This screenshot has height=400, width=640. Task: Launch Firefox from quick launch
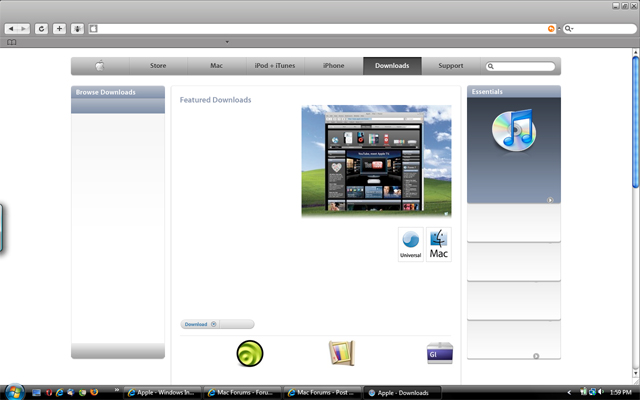point(94,392)
